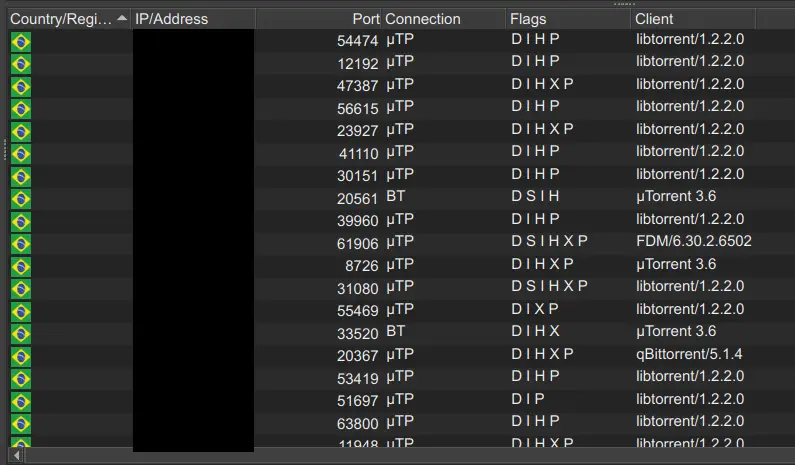Click the flag icon in port 33520 row
The width and height of the screenshot is (795, 465).
[21, 332]
